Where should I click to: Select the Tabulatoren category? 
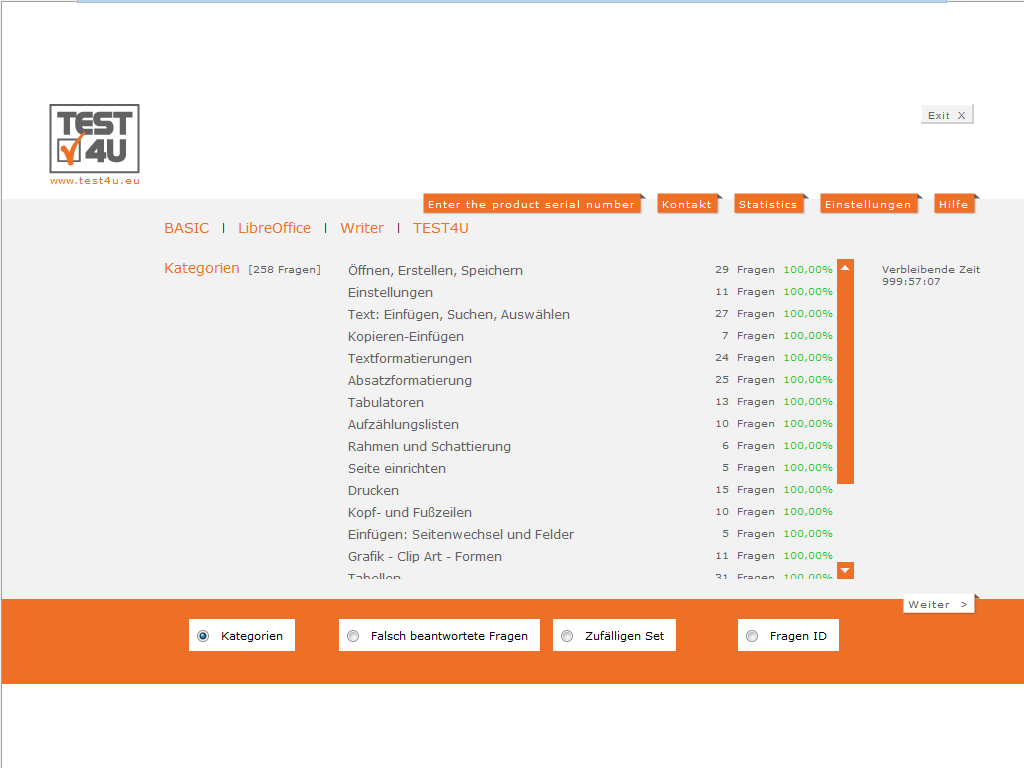click(x=385, y=402)
